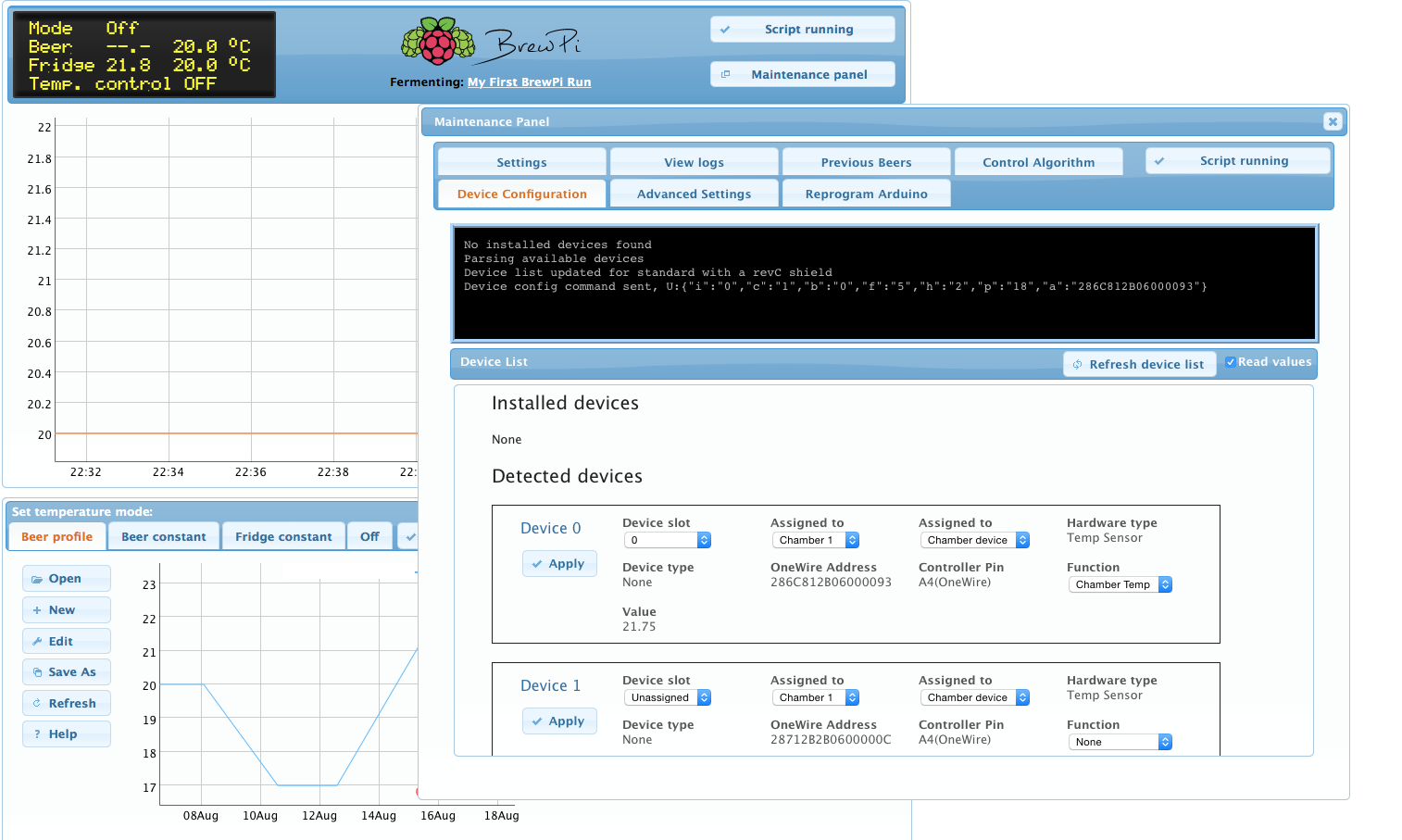Click checkmark icon on panel Script running
1402x840 pixels.
pos(1159,161)
